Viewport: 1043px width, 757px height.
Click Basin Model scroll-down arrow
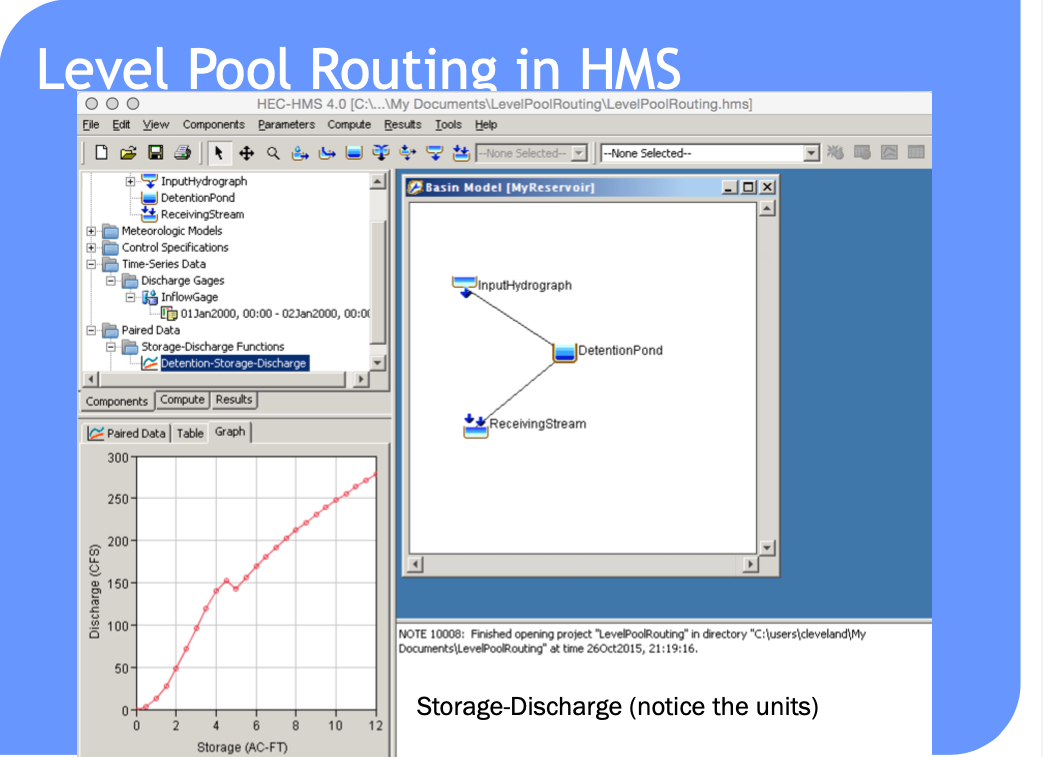coord(767,548)
